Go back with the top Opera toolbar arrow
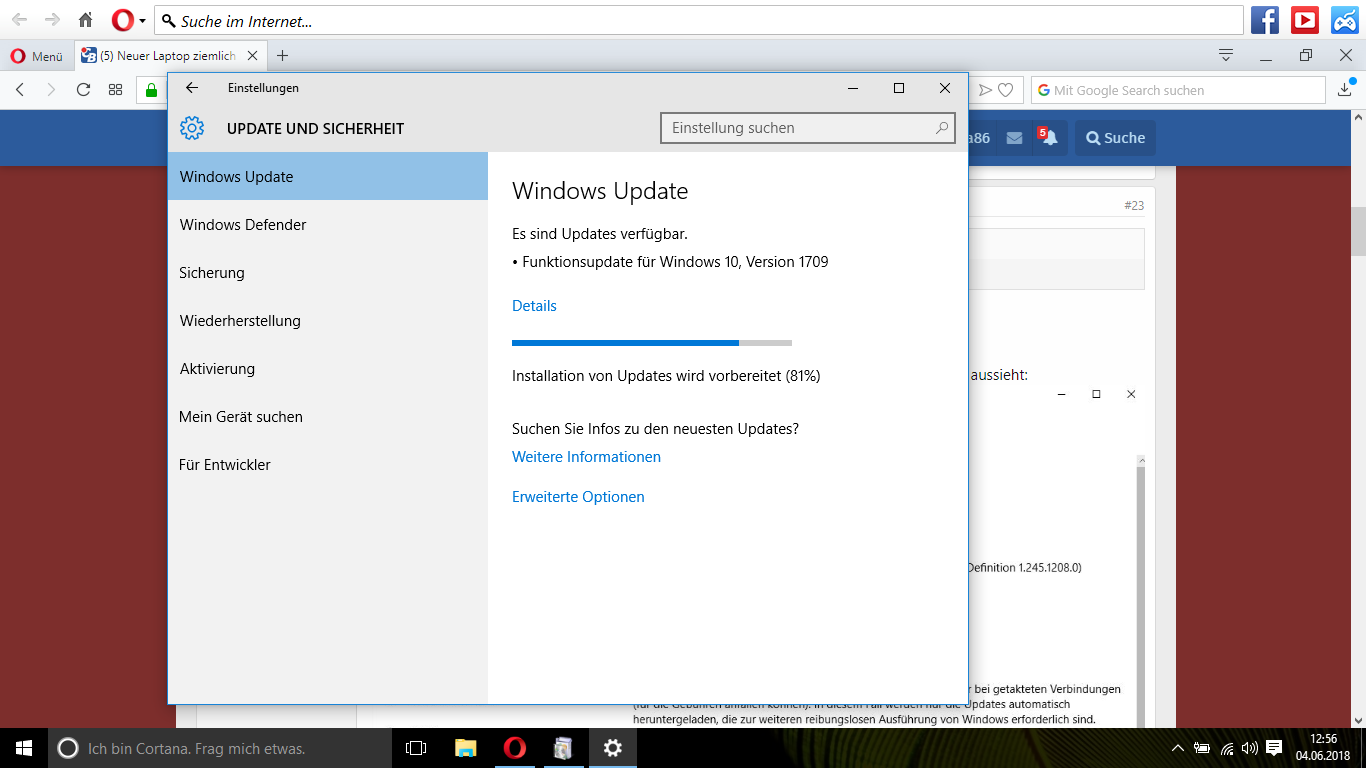1366x768 pixels. pyautogui.click(x=20, y=20)
